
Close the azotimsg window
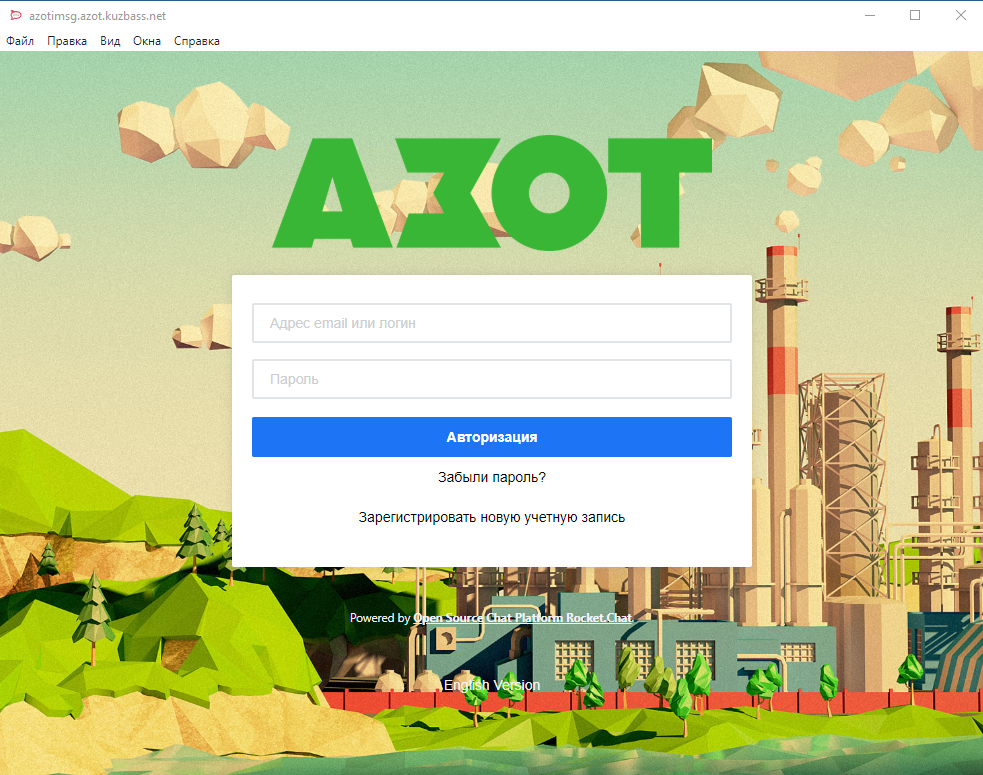960,15
